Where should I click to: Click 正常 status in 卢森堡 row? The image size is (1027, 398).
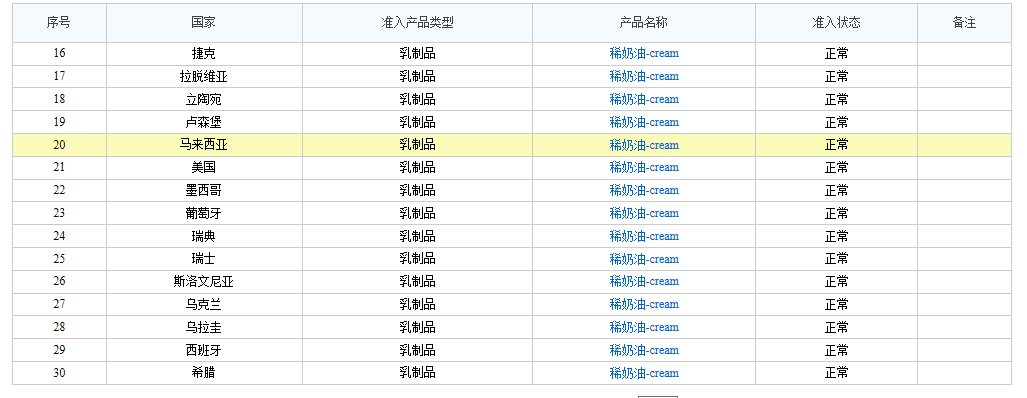click(x=836, y=122)
